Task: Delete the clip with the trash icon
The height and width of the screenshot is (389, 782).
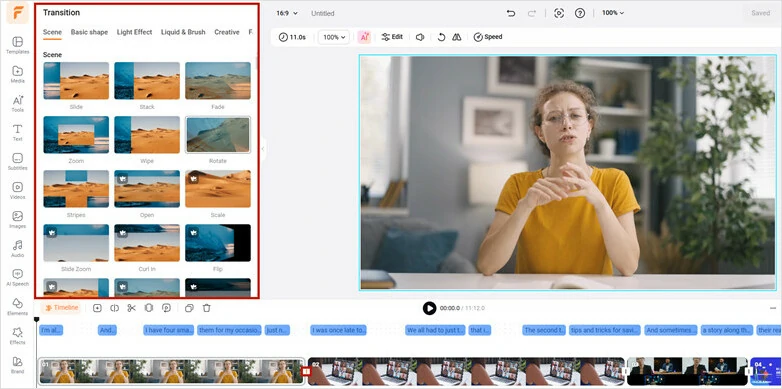Action: pyautogui.click(x=206, y=308)
